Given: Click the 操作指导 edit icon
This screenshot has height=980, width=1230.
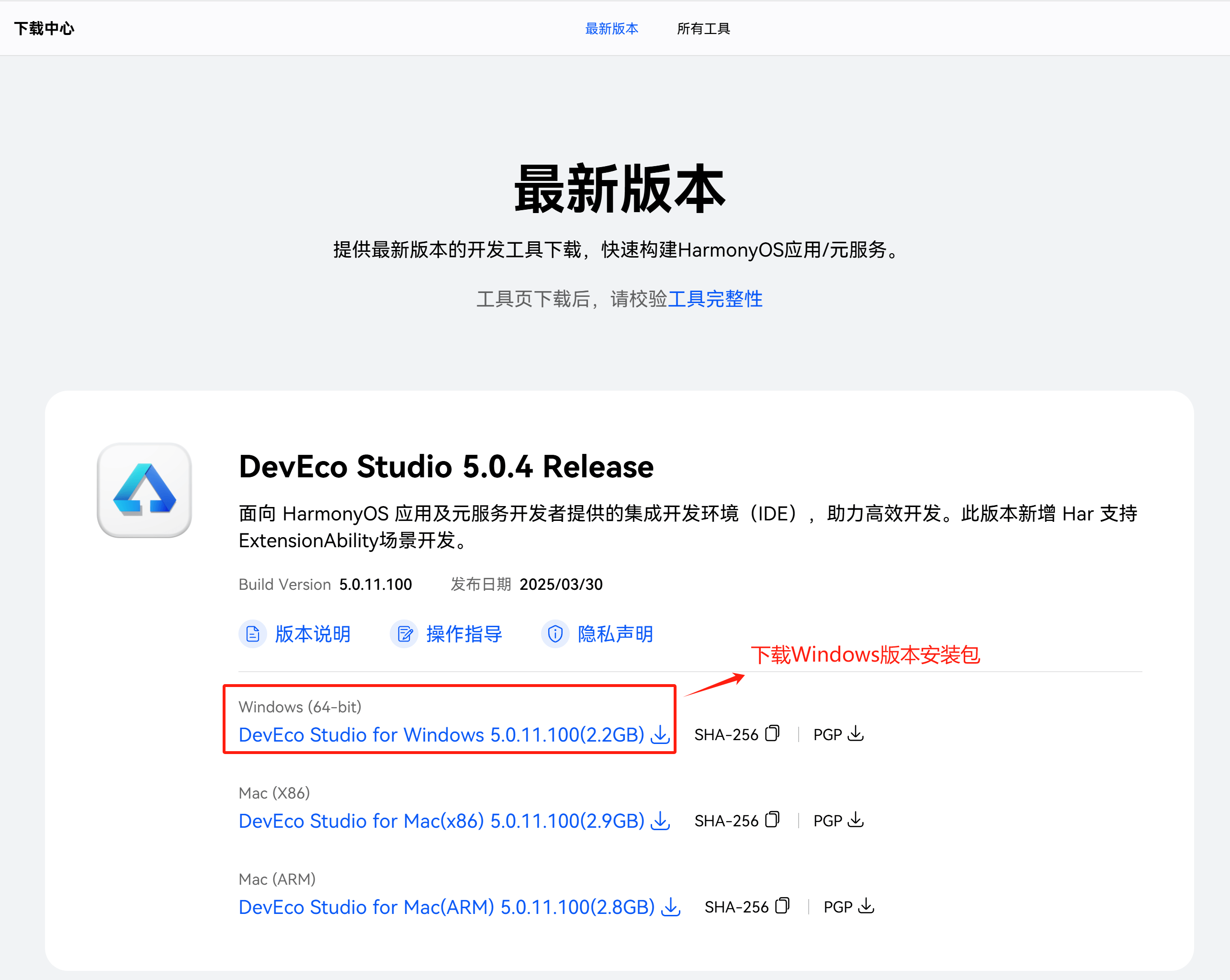Looking at the screenshot, I should pos(404,634).
